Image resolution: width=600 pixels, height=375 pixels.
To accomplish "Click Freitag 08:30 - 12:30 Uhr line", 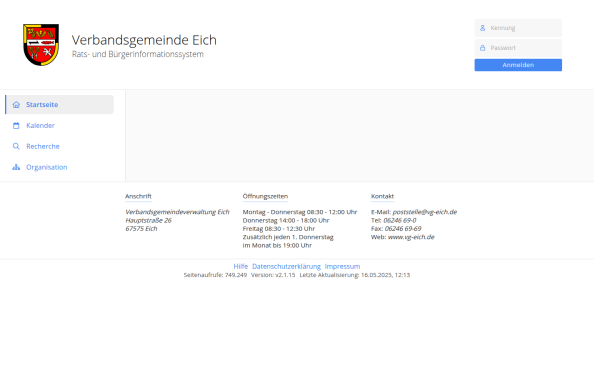I will click(x=279, y=229).
